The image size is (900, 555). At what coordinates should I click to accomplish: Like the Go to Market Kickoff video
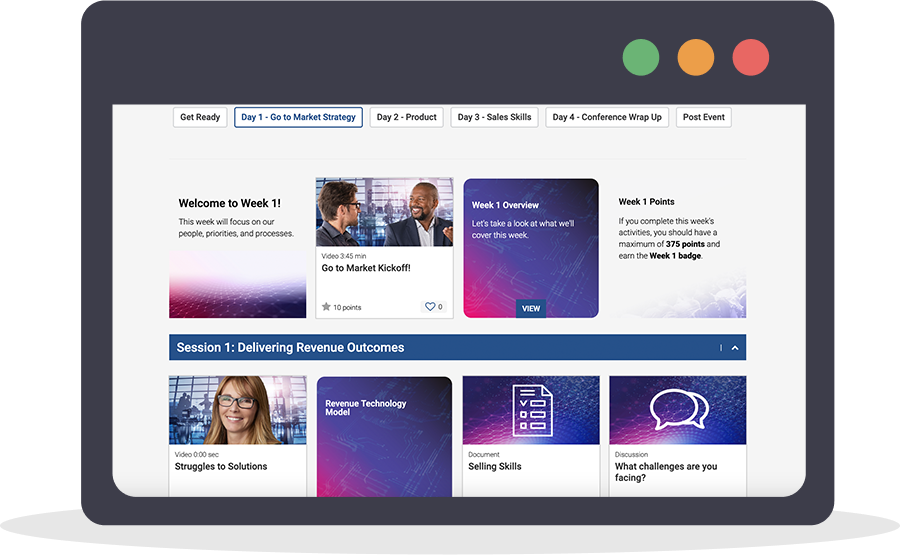coord(431,307)
